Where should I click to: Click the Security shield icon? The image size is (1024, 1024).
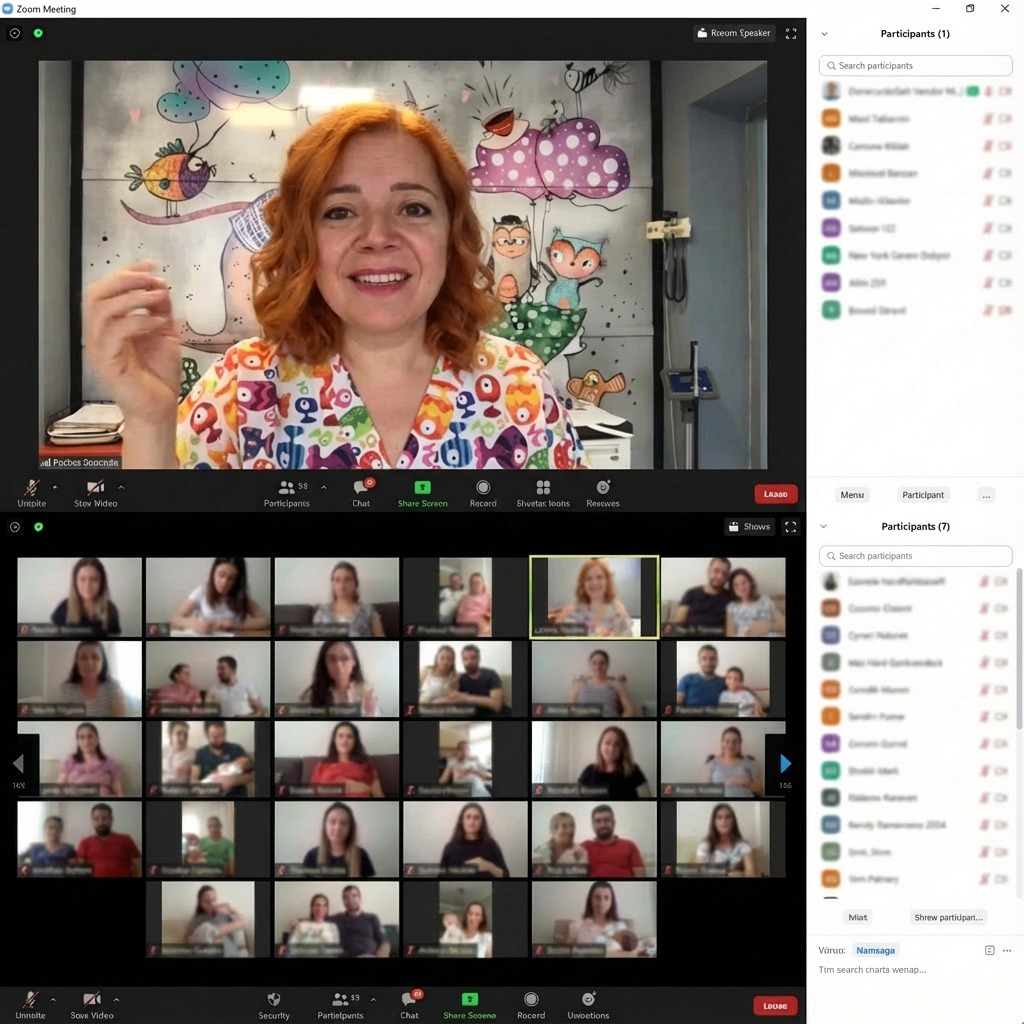pos(274,999)
